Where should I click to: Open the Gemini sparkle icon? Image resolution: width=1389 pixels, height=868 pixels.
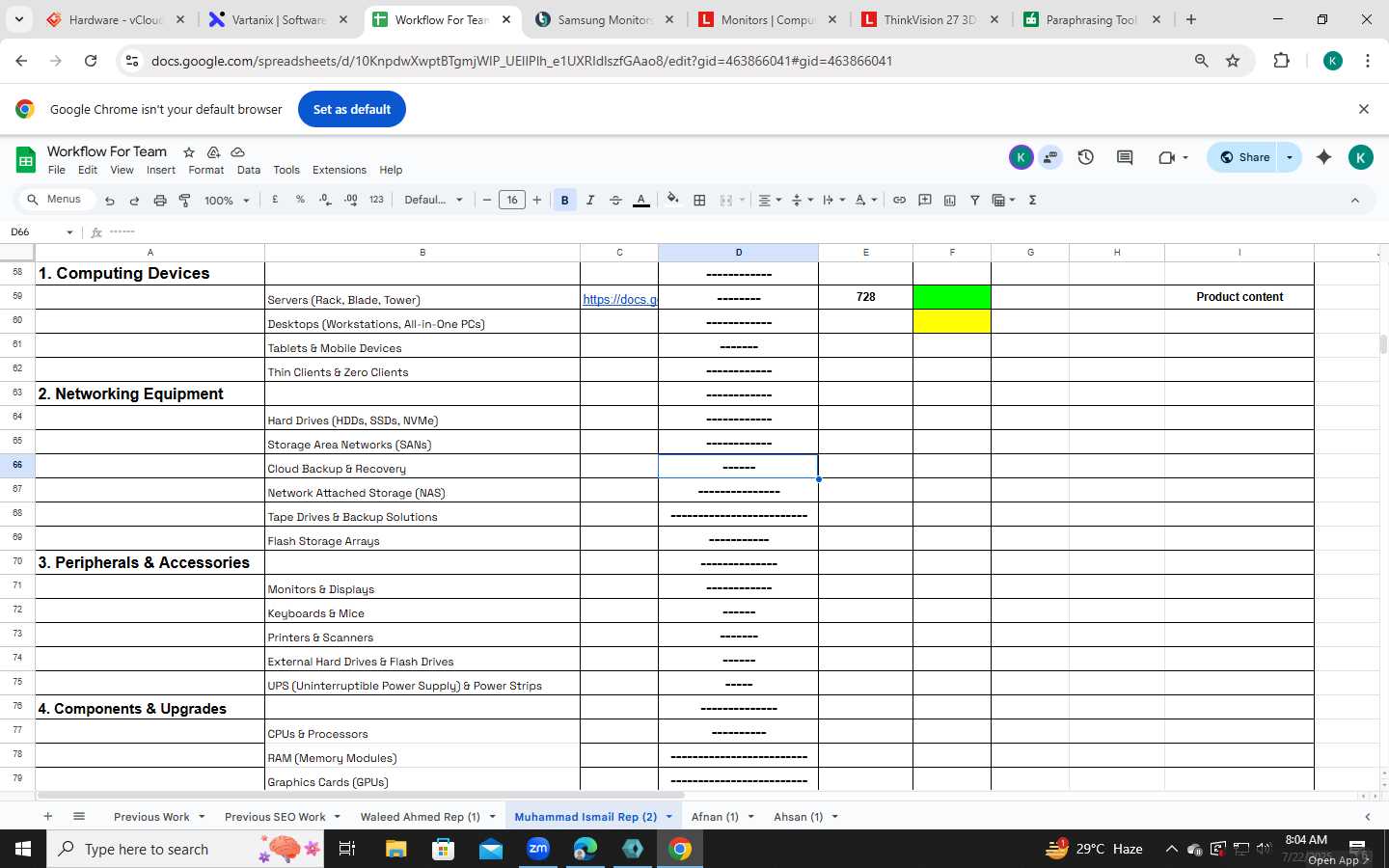[x=1324, y=157]
